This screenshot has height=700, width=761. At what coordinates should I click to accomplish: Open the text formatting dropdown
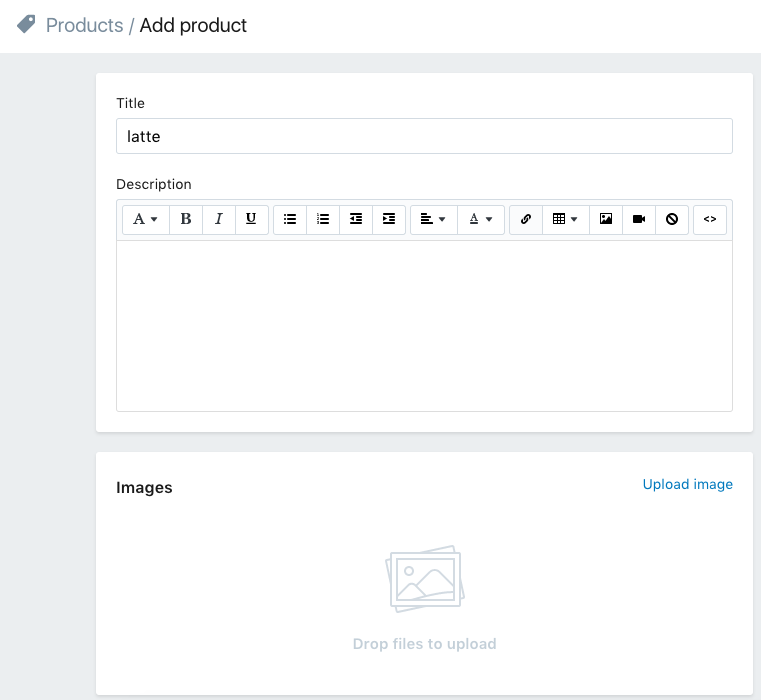pyautogui.click(x=146, y=219)
